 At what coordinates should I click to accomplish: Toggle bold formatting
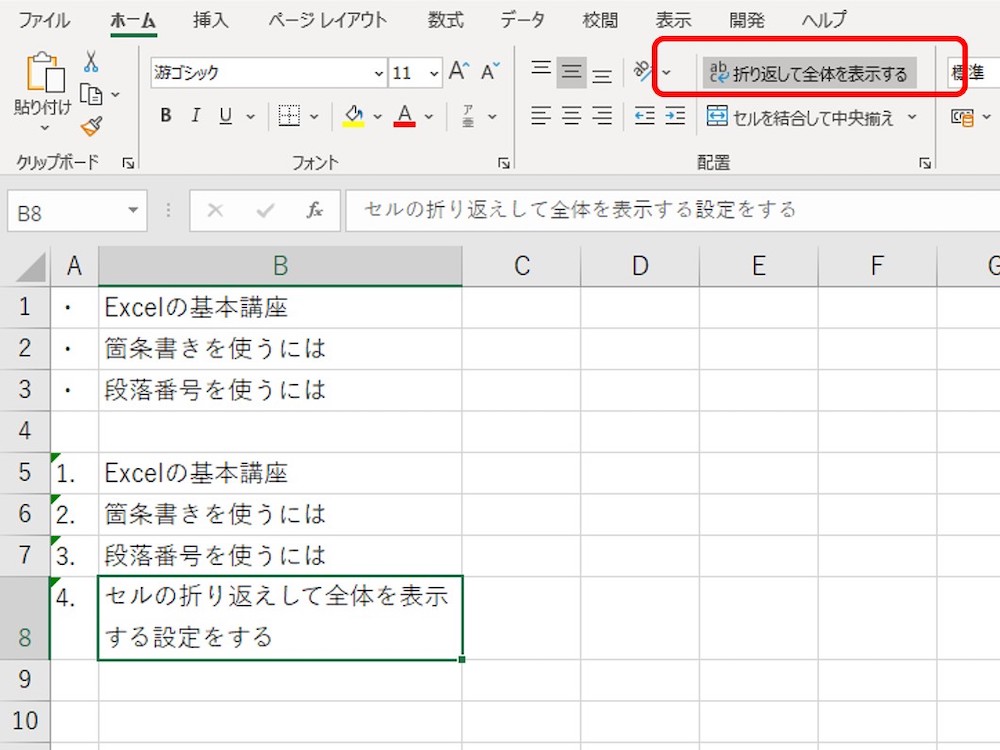pyautogui.click(x=166, y=115)
